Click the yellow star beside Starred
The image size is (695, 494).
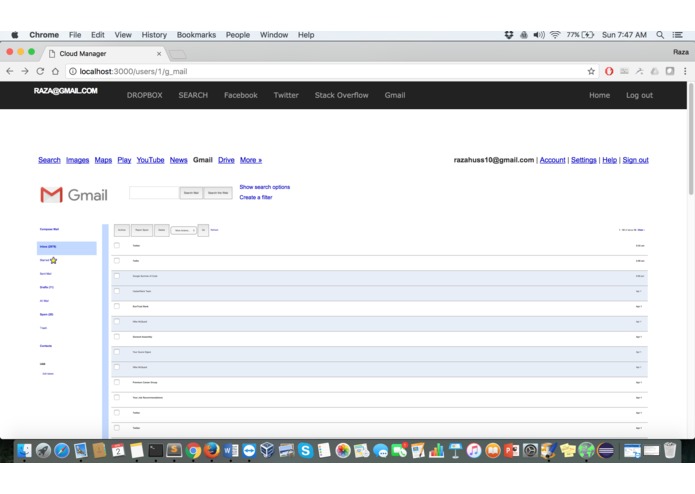(54, 261)
